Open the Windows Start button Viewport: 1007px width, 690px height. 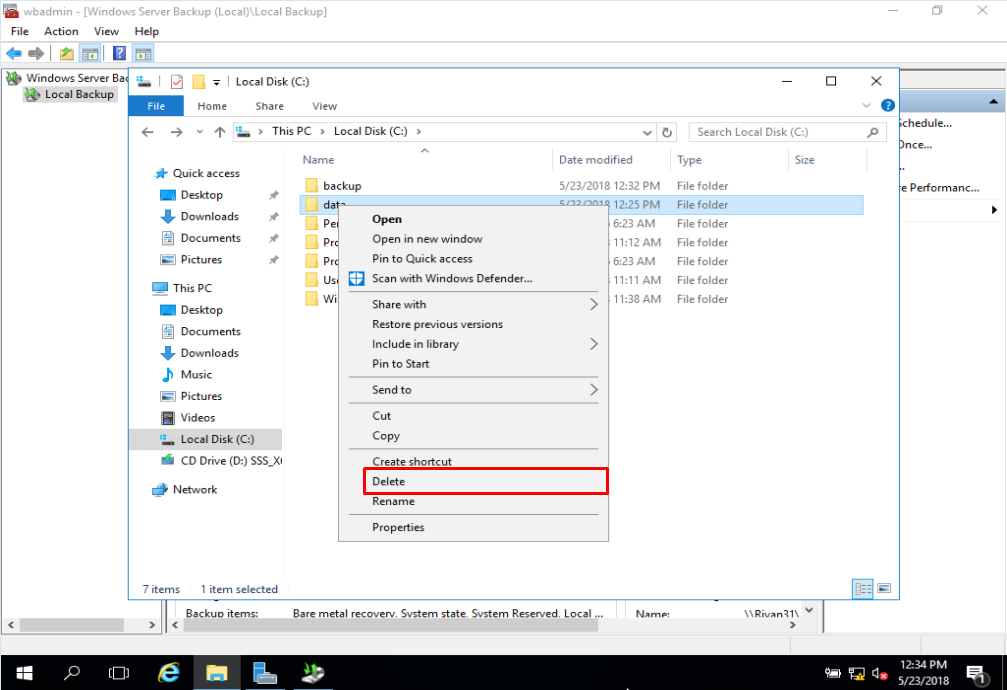(x=24, y=673)
